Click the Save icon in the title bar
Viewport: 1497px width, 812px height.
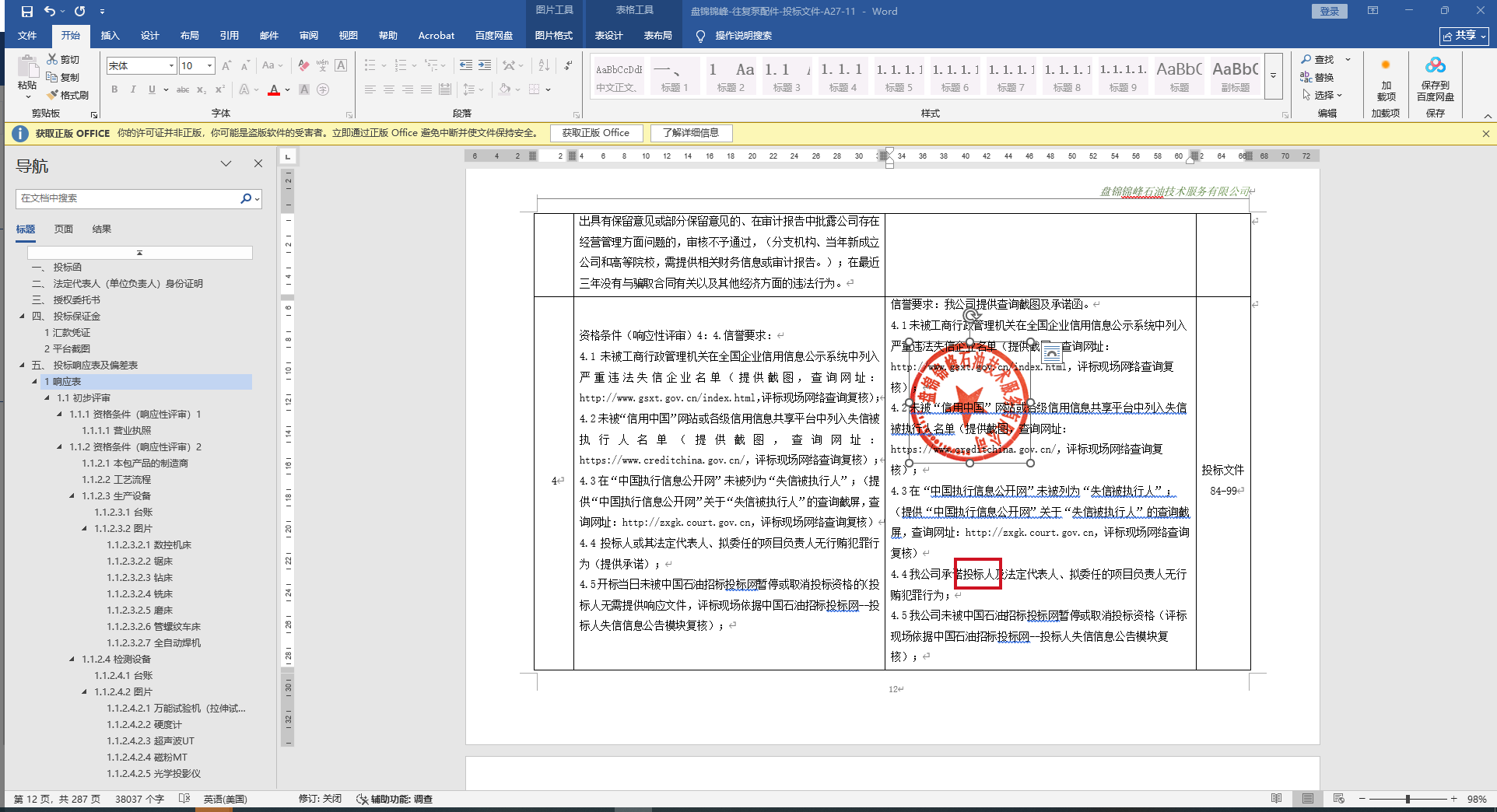click(x=27, y=11)
